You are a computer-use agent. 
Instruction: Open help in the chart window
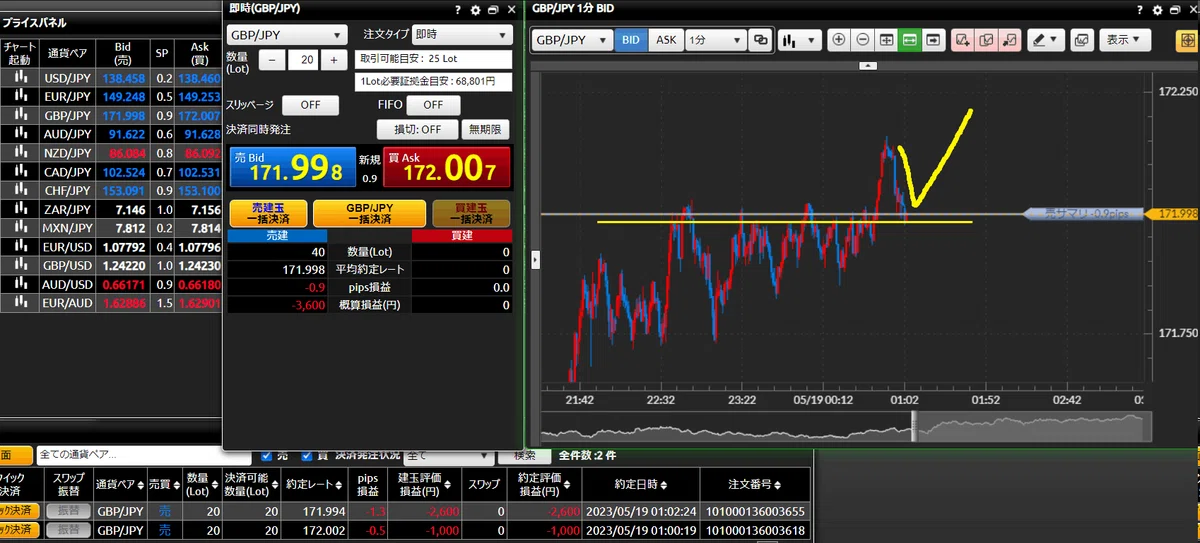pyautogui.click(x=1140, y=10)
